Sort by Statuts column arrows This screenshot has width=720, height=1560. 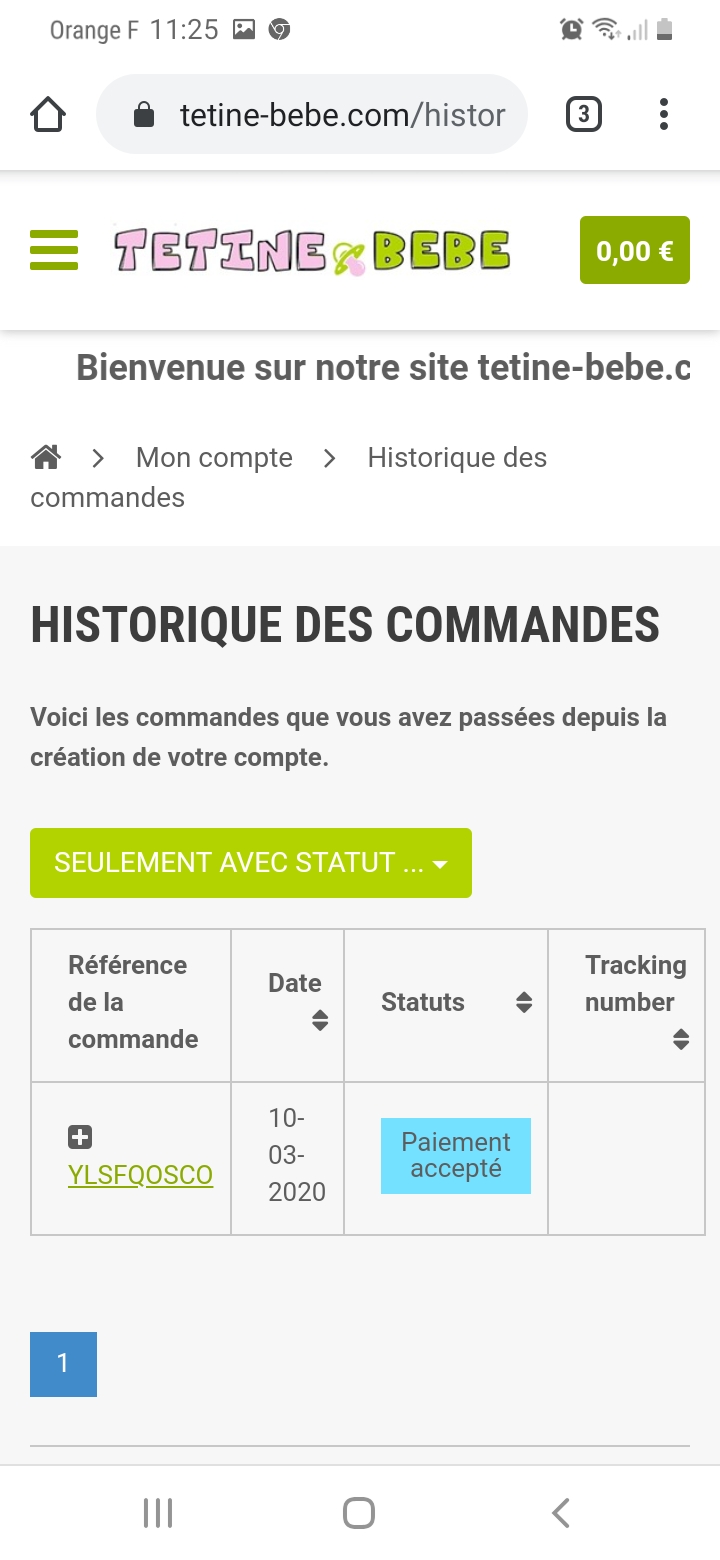tap(524, 1003)
